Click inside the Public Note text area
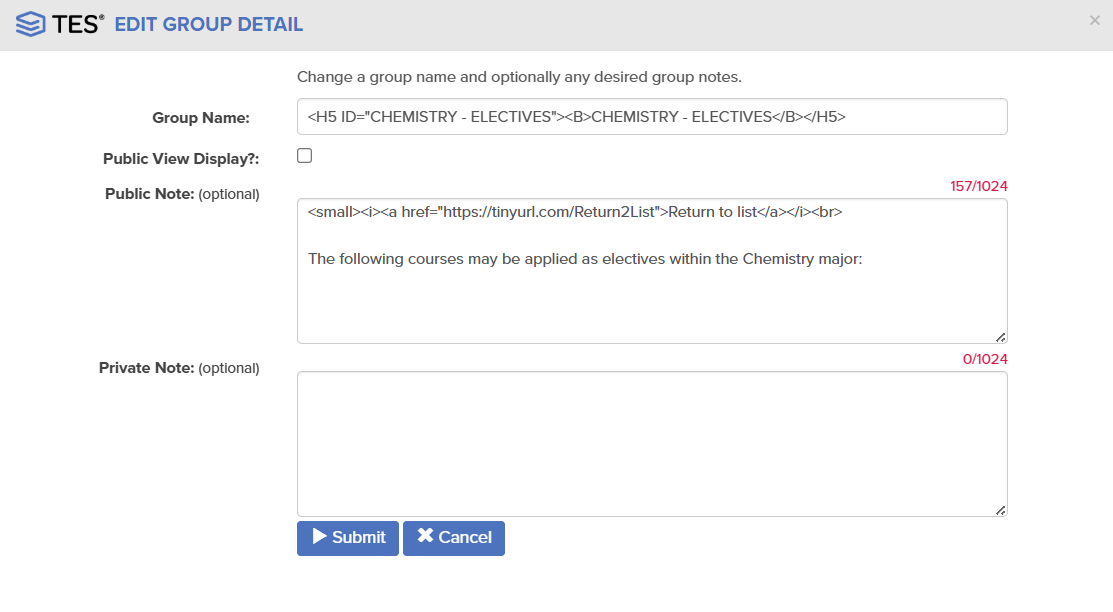This screenshot has height=612, width=1113. [652, 271]
